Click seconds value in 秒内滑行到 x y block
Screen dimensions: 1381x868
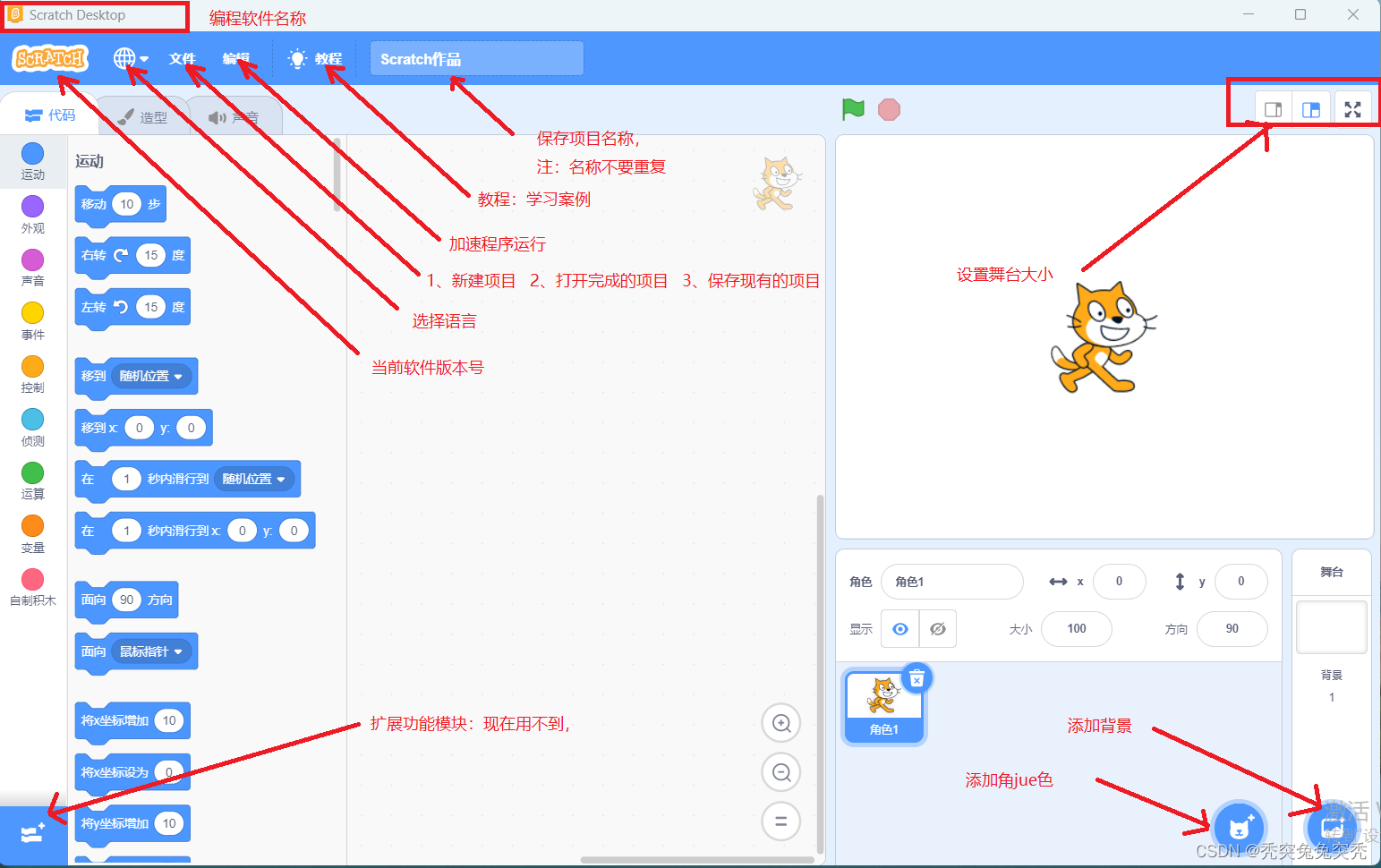126,531
